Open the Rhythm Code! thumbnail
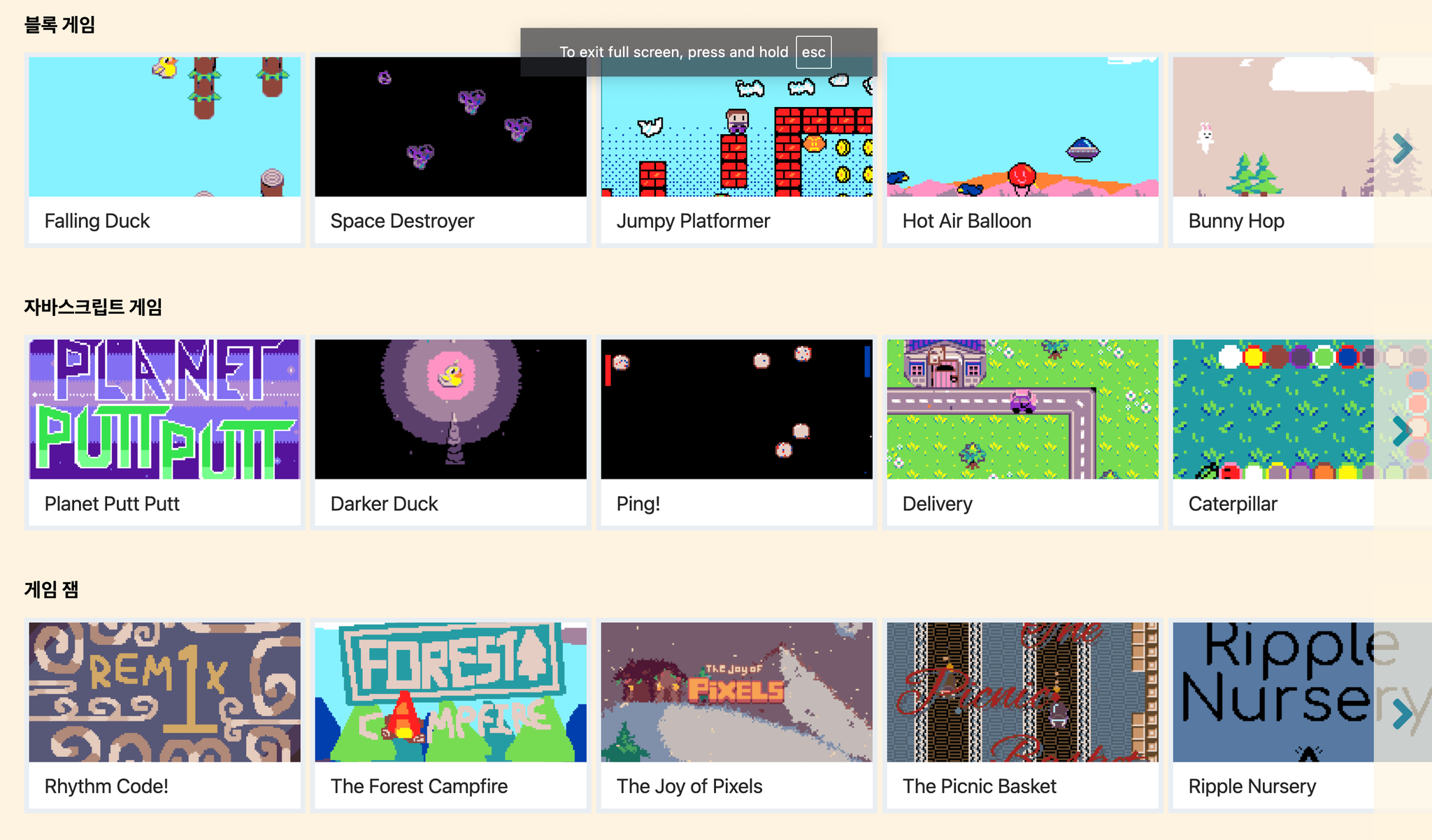The width and height of the screenshot is (1432, 840). (x=164, y=692)
